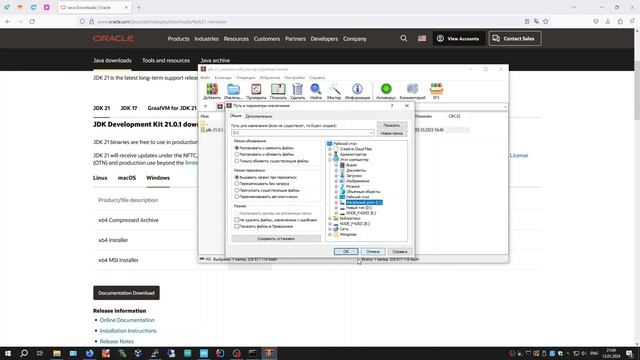The width and height of the screenshot is (640, 360).
Task: Open Task View from the taskbar
Action: pyautogui.click(x=40, y=353)
